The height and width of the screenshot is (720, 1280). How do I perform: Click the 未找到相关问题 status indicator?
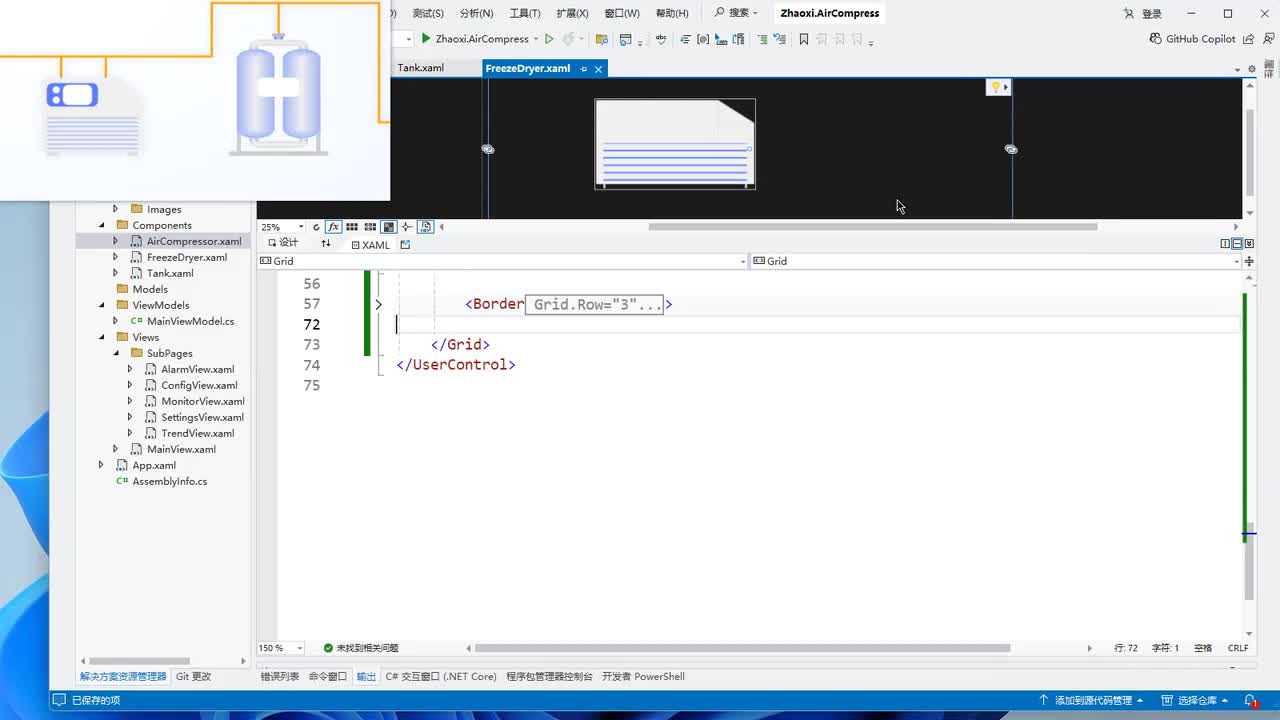pyautogui.click(x=360, y=648)
